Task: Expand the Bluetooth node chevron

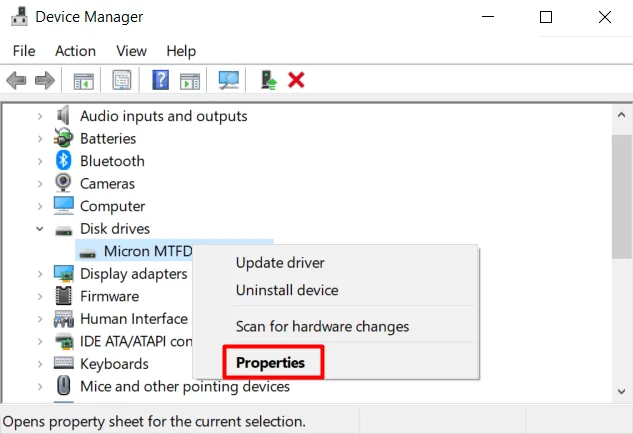Action: (x=40, y=161)
